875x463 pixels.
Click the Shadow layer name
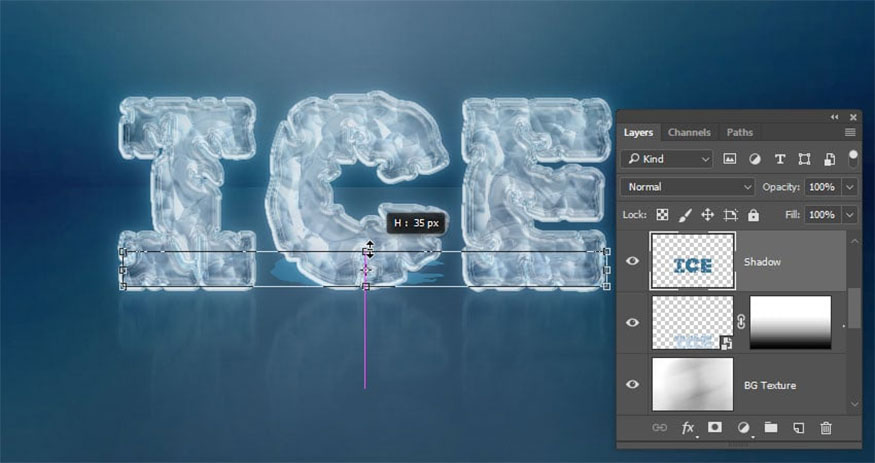coord(762,262)
